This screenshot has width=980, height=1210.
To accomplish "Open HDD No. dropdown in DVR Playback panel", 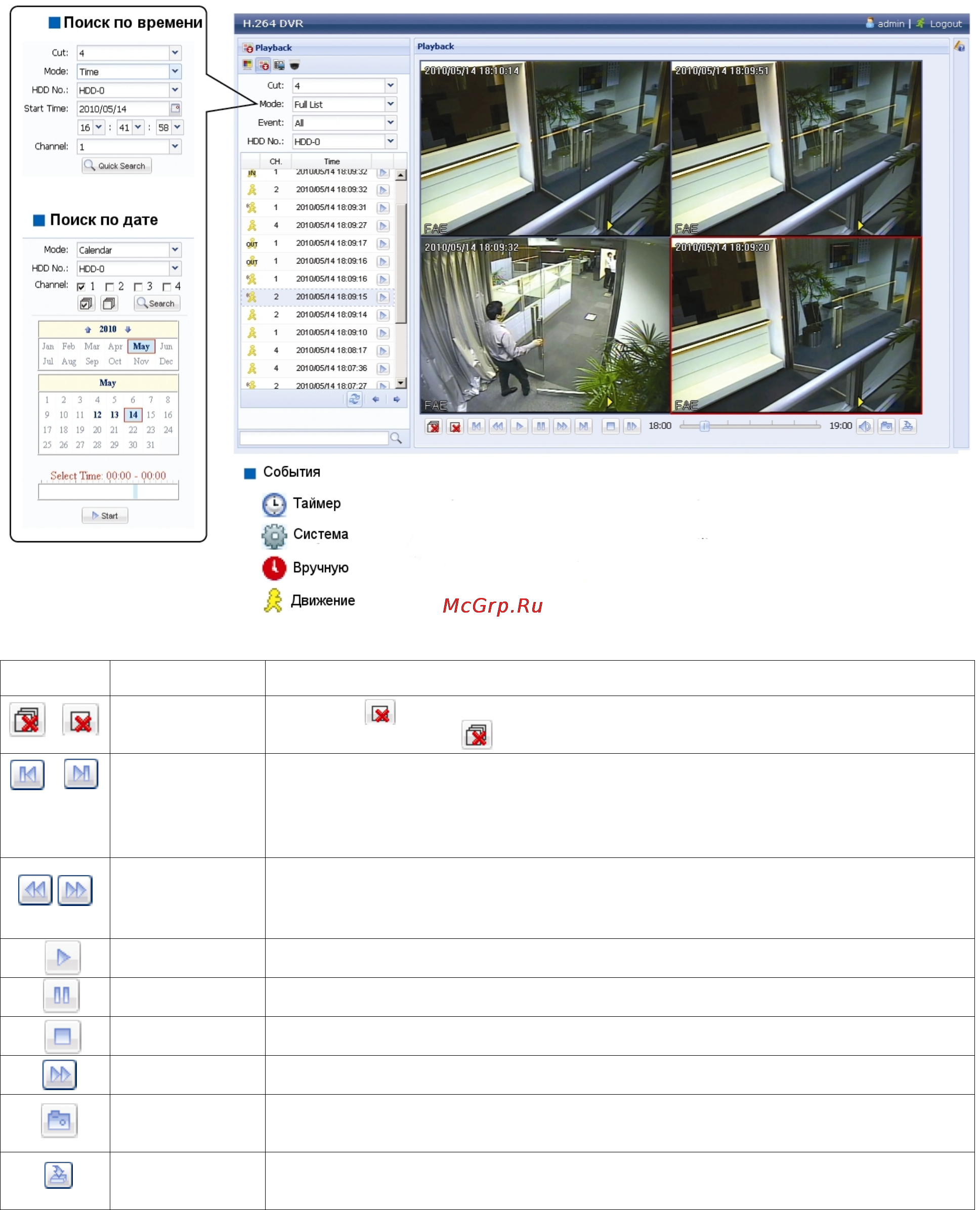I will (392, 142).
